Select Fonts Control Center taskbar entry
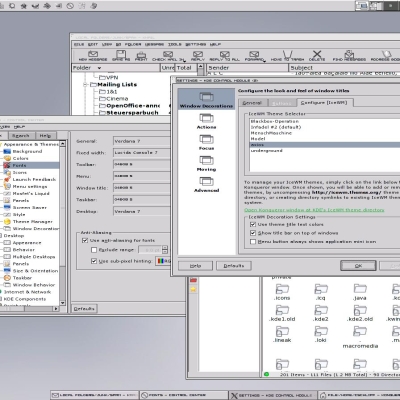 click(183, 395)
